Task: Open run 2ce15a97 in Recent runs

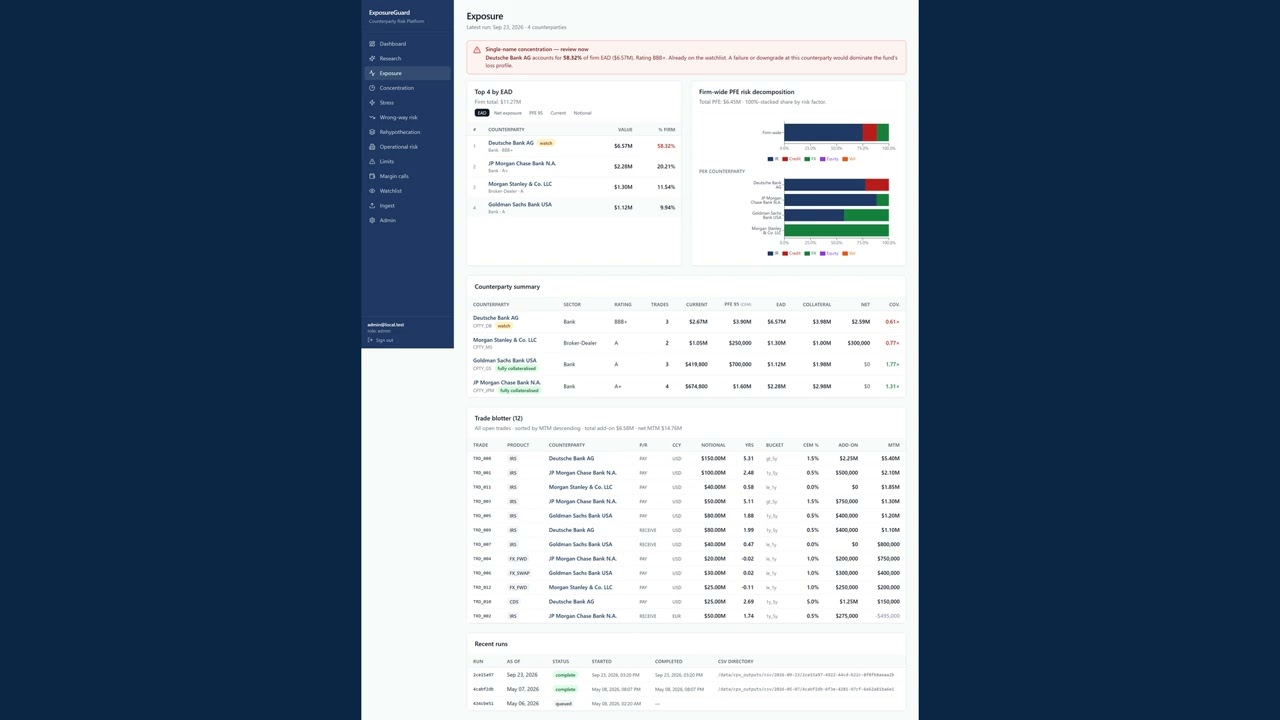Action: tap(483, 675)
